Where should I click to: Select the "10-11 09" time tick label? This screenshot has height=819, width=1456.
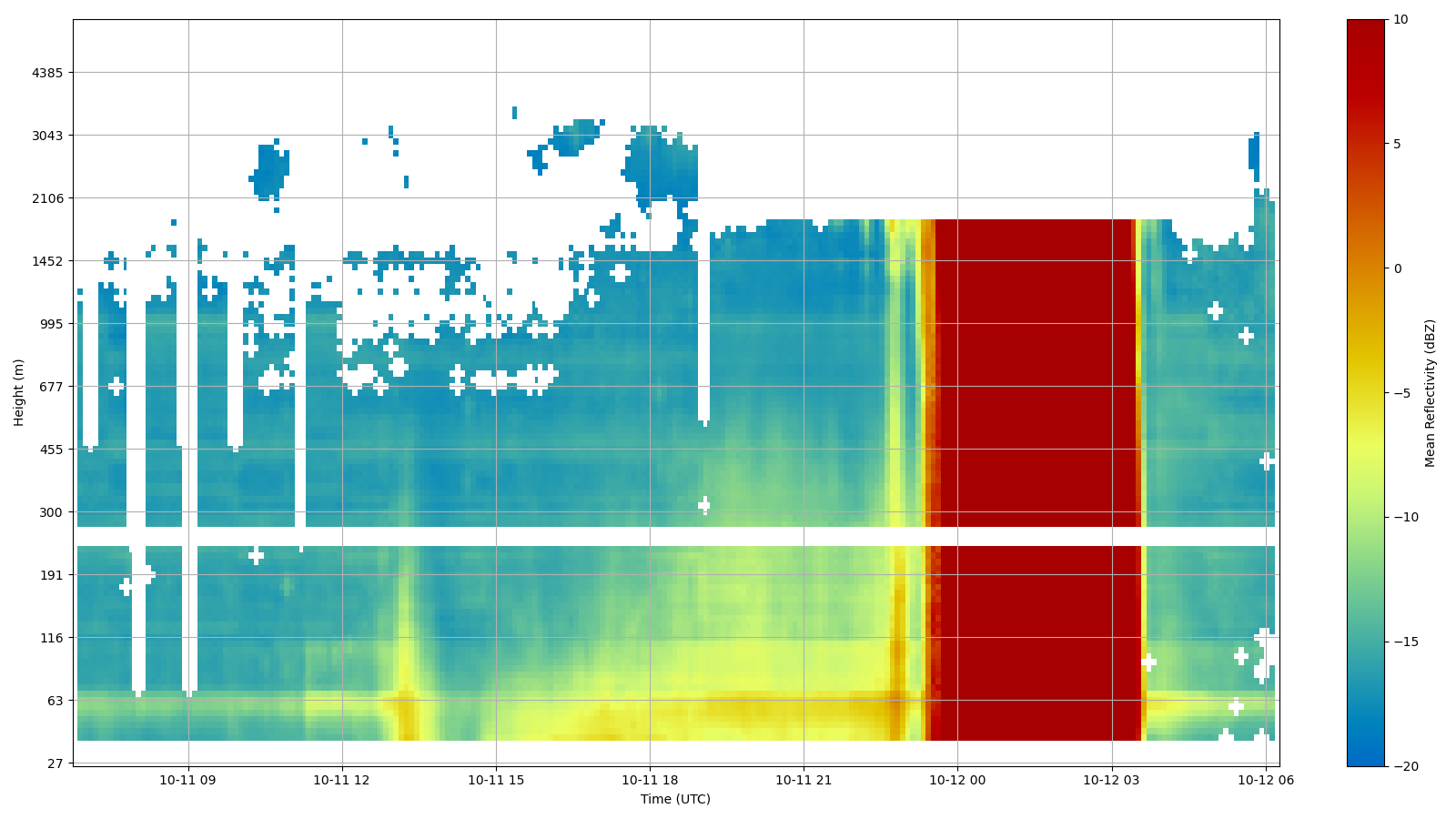click(x=188, y=780)
